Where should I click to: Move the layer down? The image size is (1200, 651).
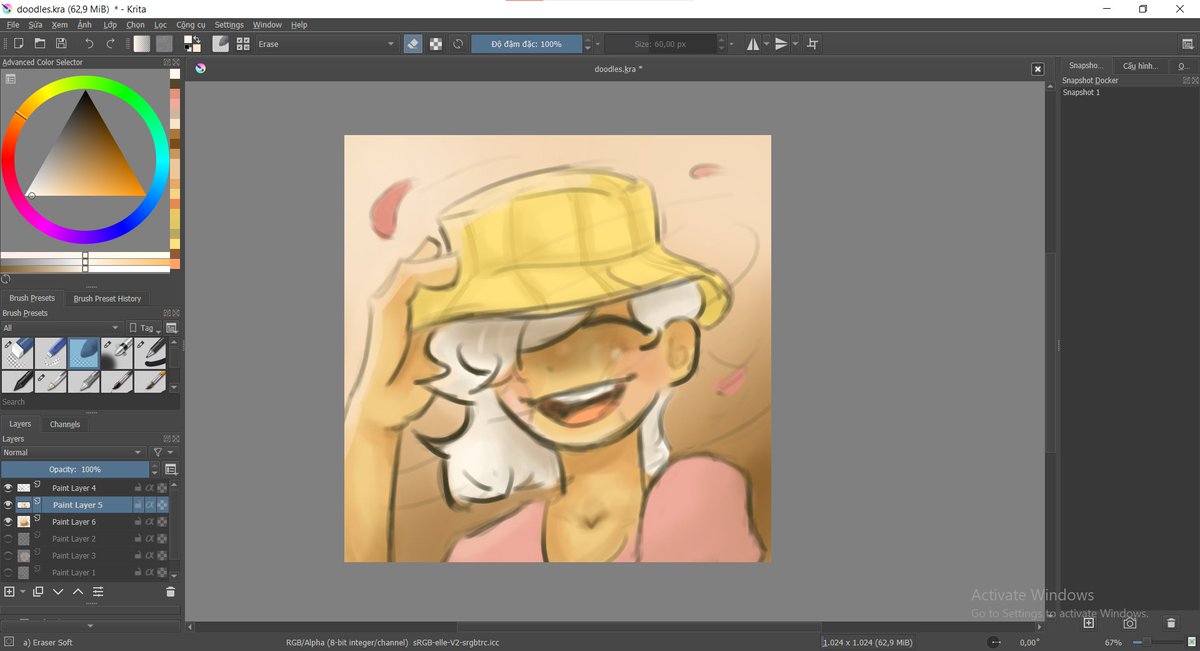(x=58, y=592)
